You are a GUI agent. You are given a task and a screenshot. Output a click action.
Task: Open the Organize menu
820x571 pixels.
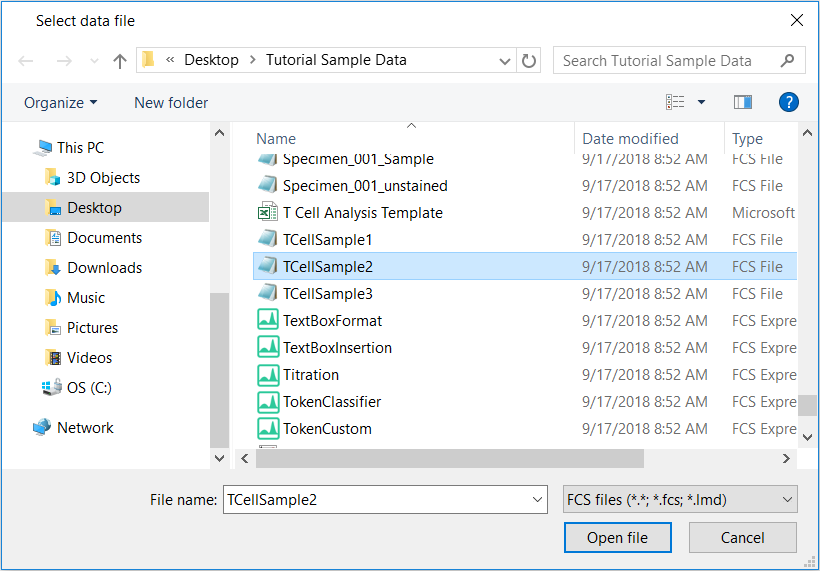pyautogui.click(x=61, y=102)
